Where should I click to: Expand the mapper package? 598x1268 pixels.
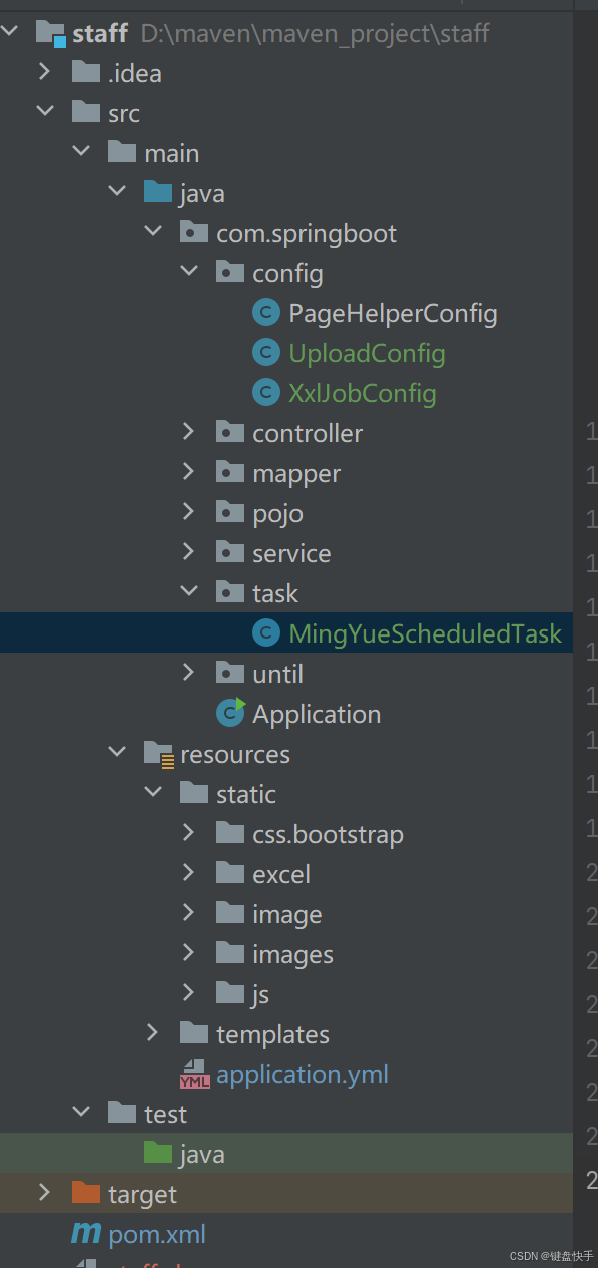[188, 472]
